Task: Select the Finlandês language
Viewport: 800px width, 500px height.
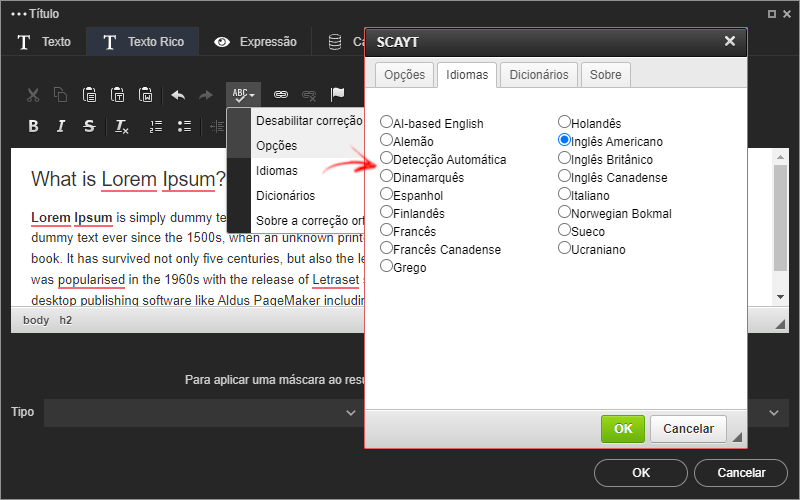Action: 386,212
